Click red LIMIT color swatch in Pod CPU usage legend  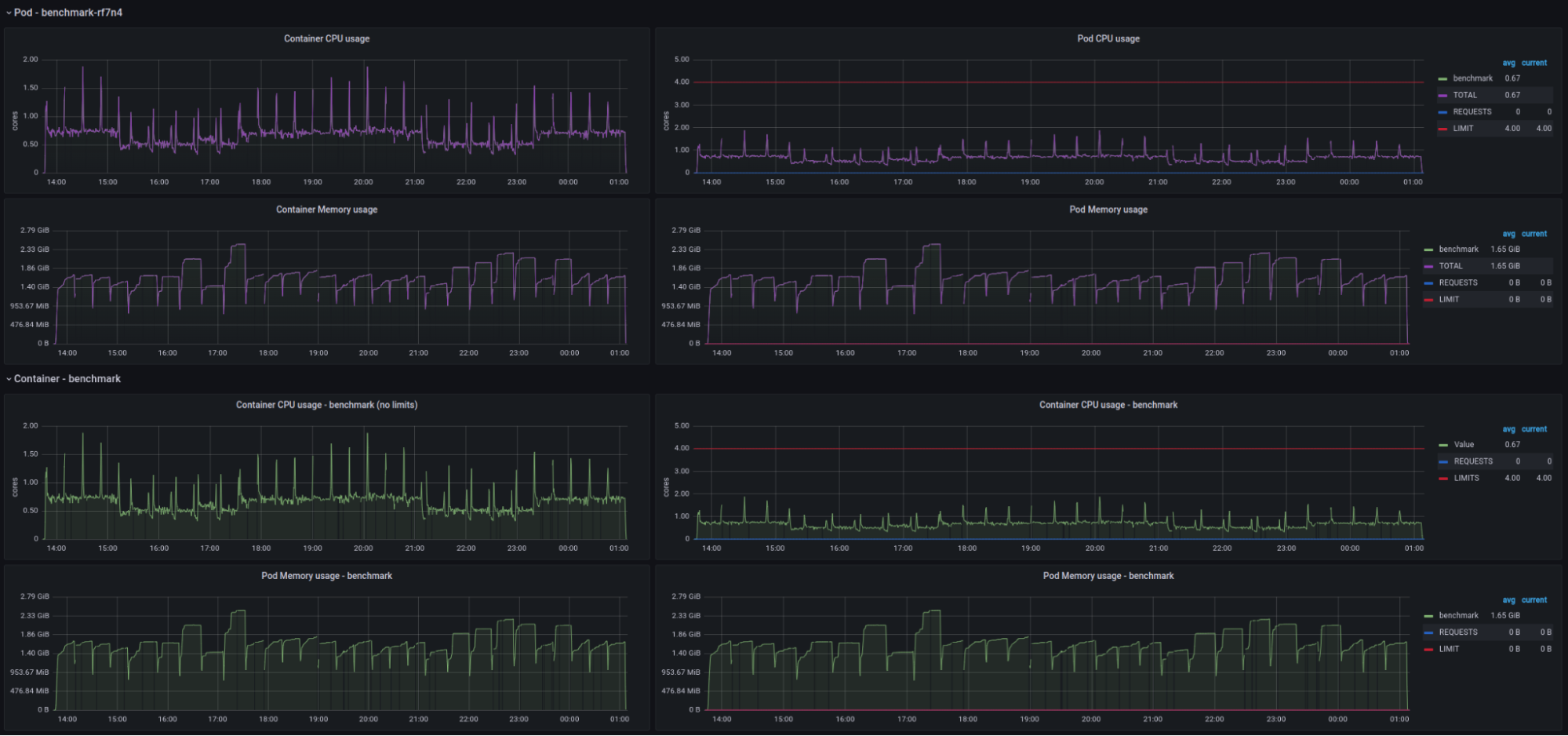tap(1442, 129)
